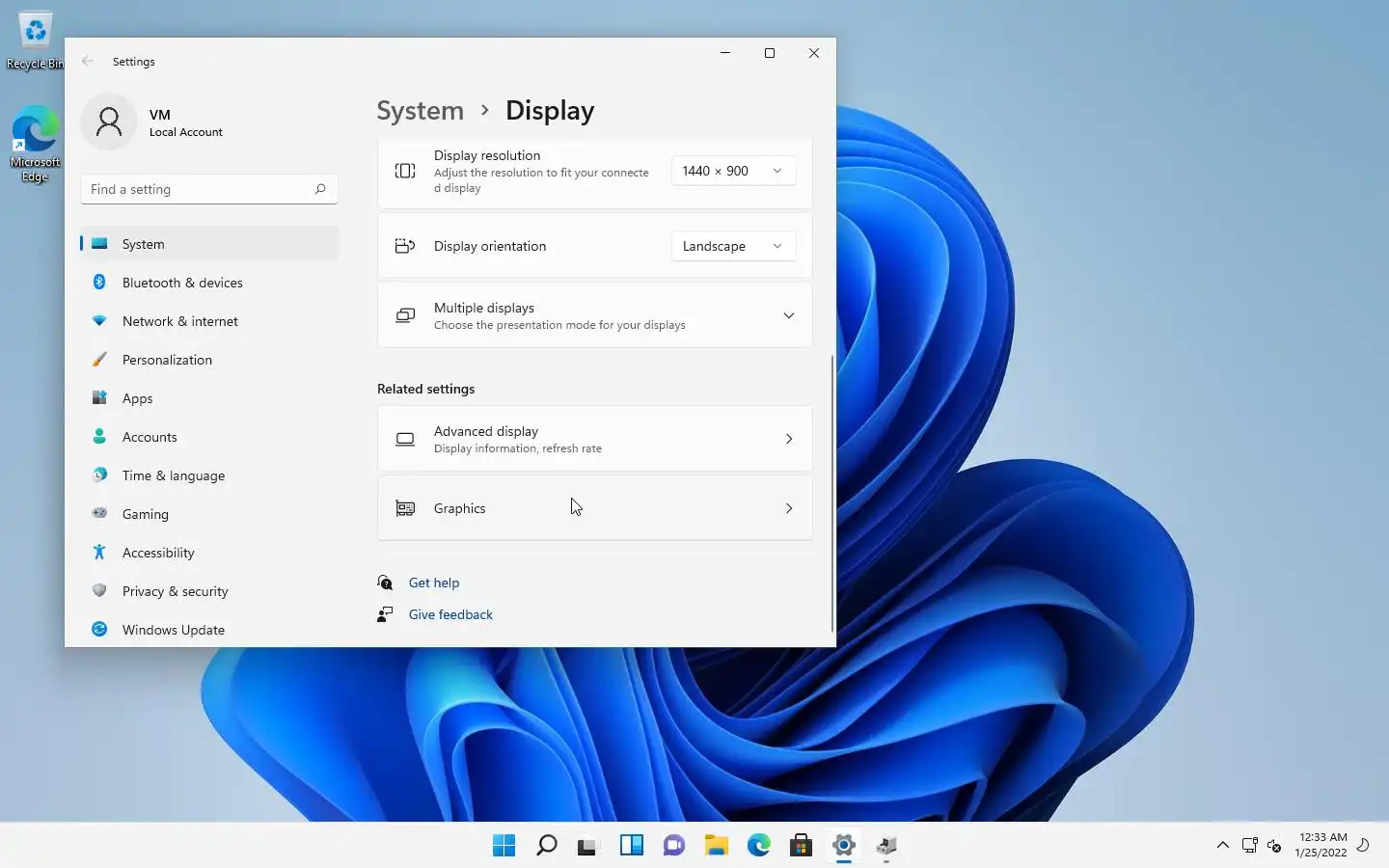Open Accessibility settings
Image resolution: width=1389 pixels, height=868 pixels.
(x=209, y=553)
